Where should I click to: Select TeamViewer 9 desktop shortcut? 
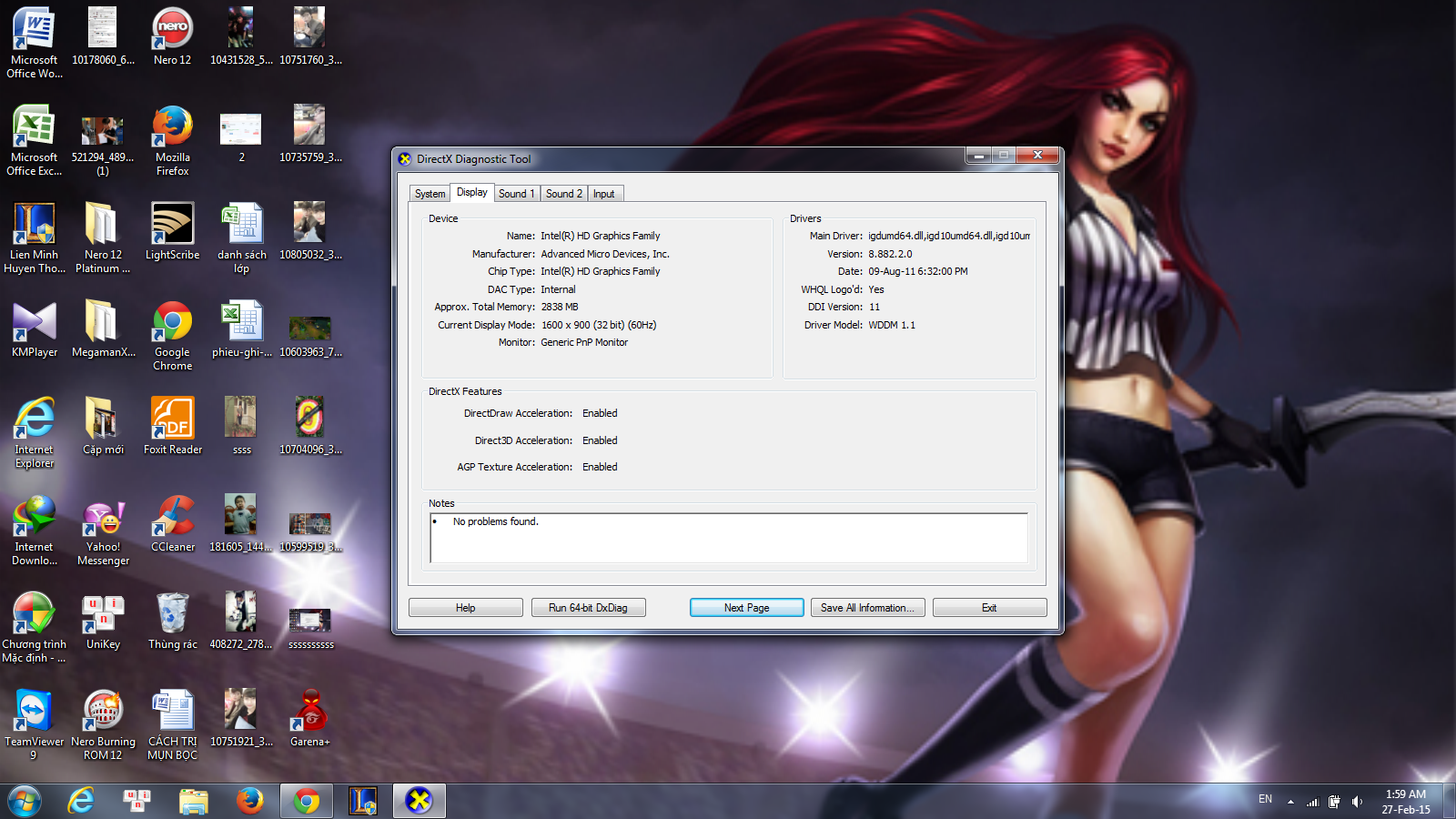35,724
